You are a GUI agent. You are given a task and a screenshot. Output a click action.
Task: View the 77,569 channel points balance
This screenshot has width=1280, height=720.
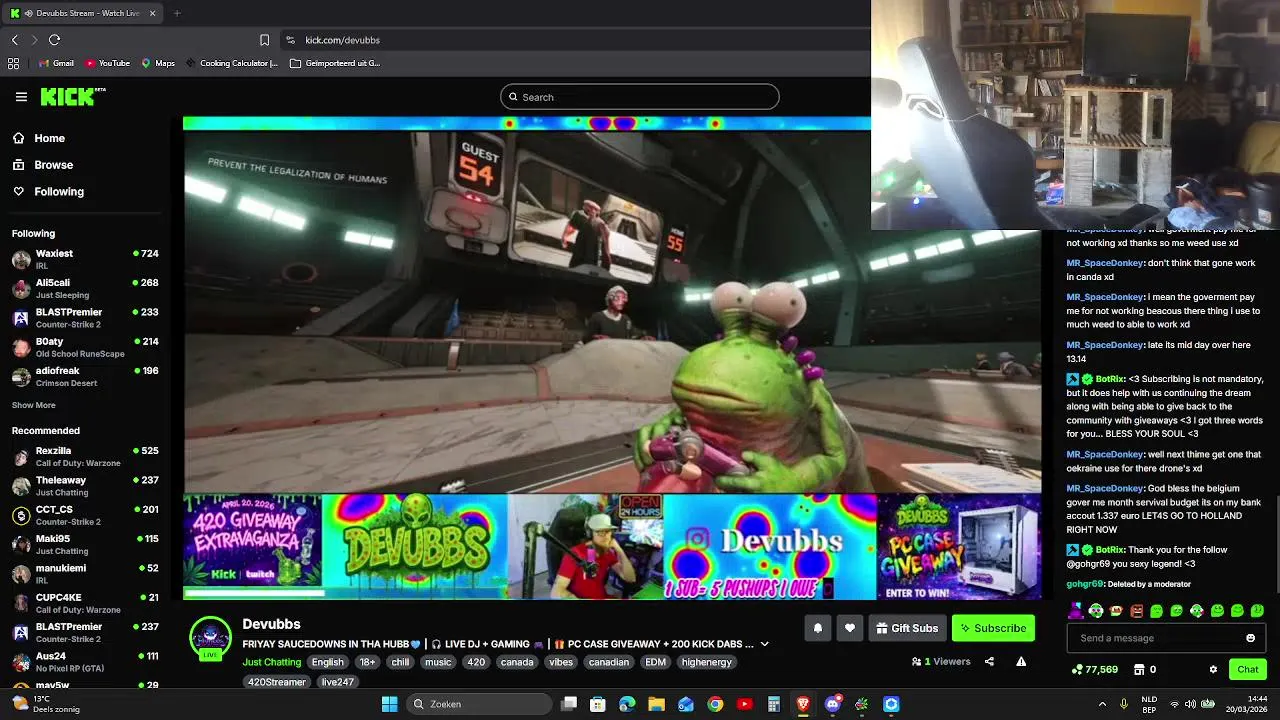coord(1095,669)
